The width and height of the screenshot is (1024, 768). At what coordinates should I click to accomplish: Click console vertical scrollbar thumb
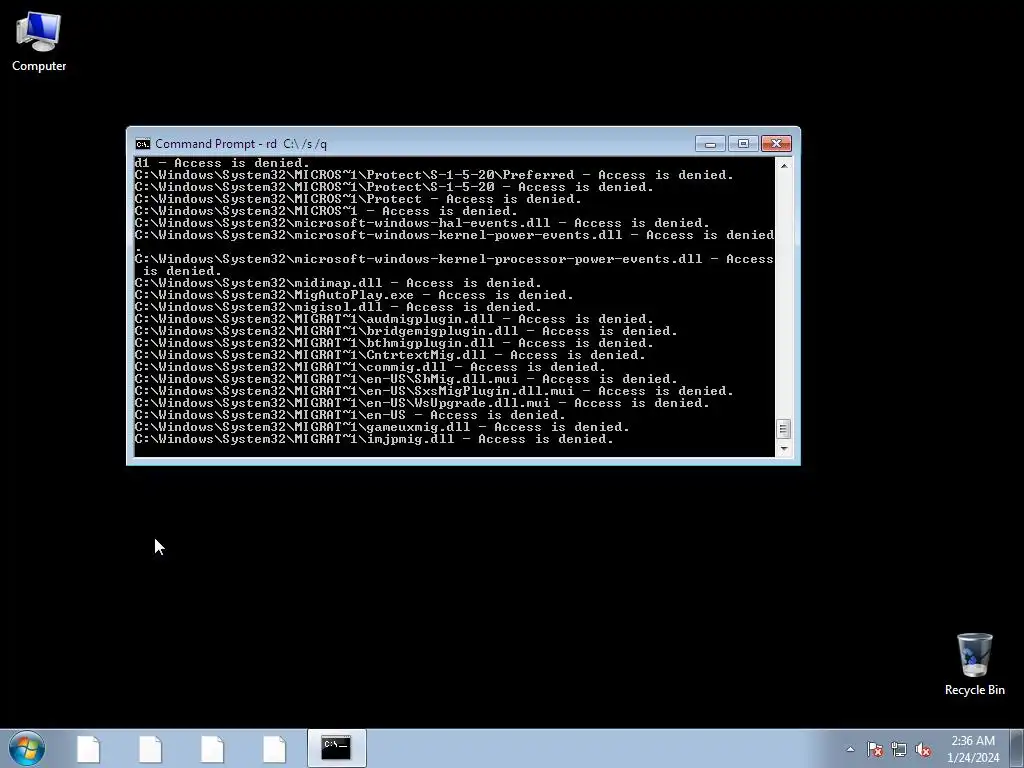click(784, 429)
